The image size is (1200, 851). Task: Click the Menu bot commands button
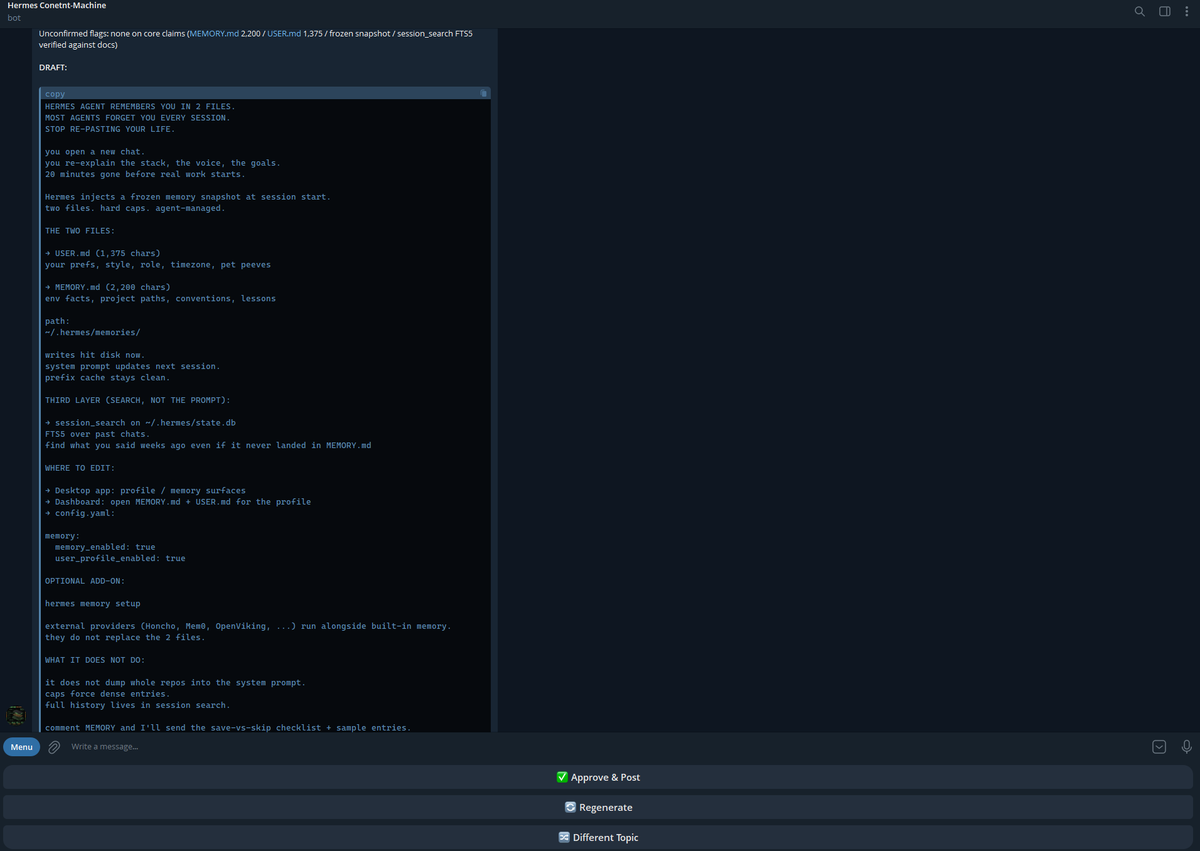[x=22, y=747]
